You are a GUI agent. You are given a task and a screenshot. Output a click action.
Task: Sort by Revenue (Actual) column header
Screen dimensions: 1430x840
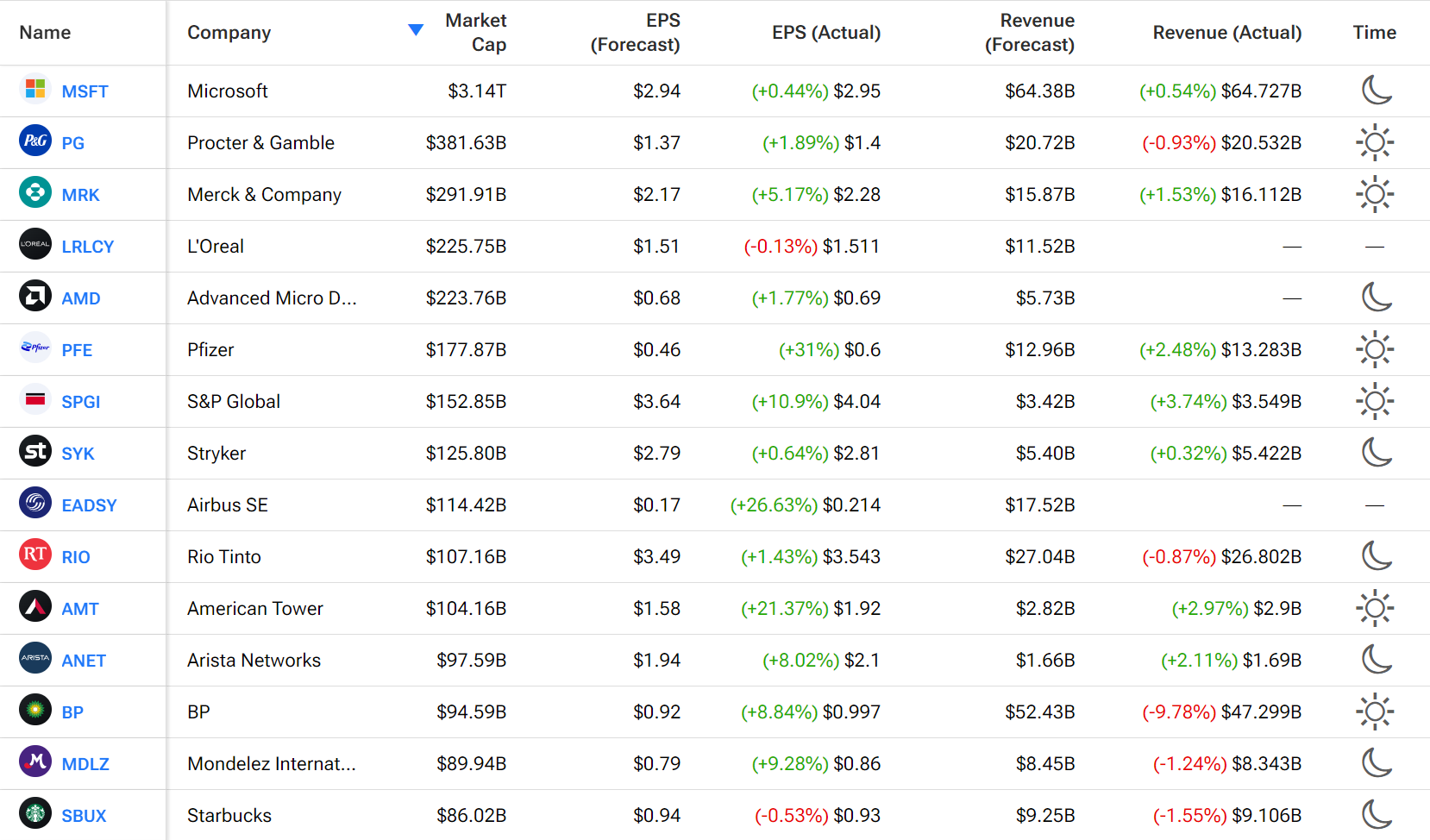point(1227,33)
